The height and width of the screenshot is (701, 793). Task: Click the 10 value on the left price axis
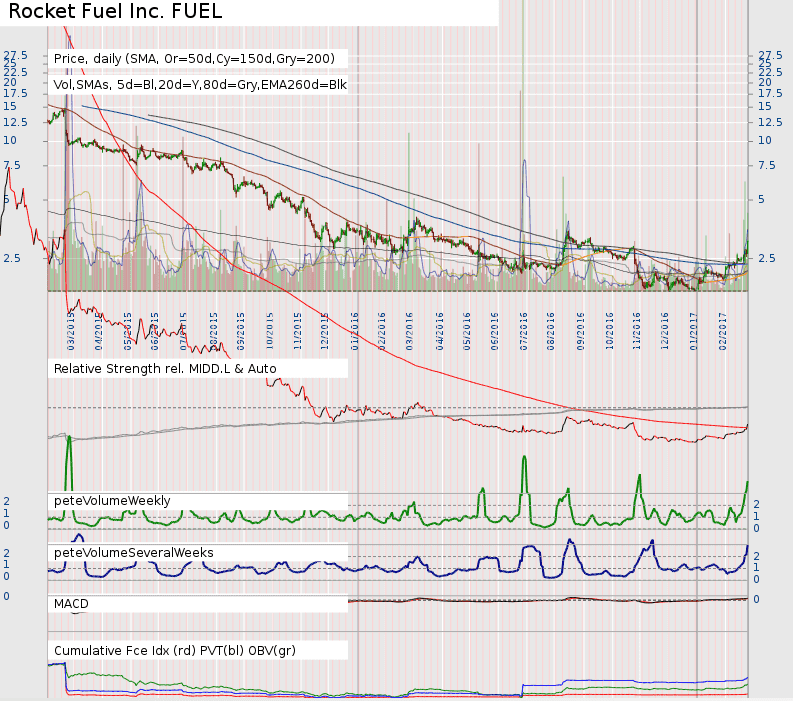[x=10, y=140]
